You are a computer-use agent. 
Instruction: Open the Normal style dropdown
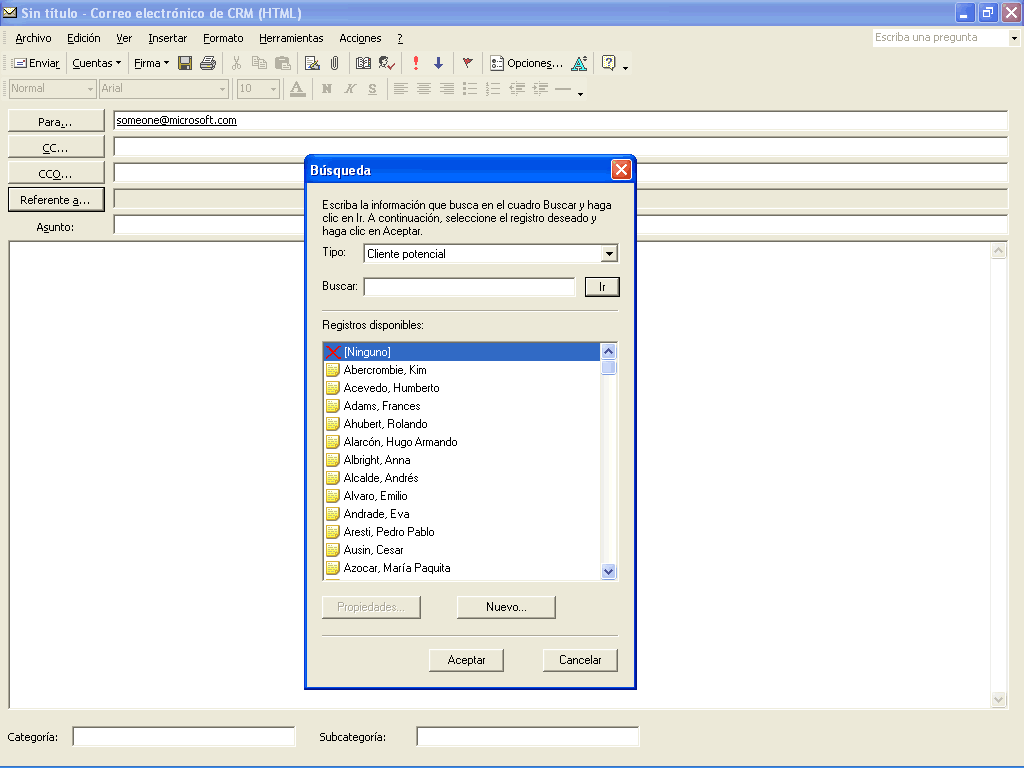pos(91,89)
